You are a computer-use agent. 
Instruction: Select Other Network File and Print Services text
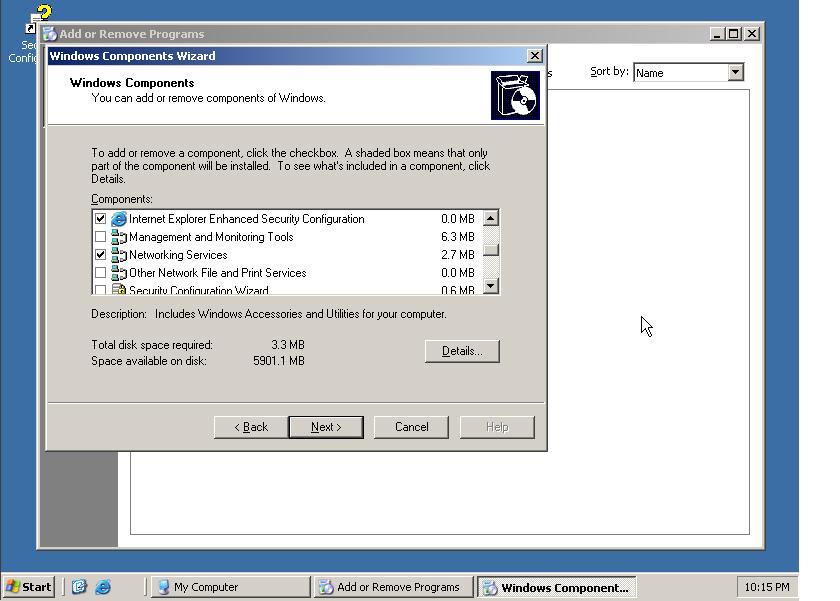click(218, 273)
